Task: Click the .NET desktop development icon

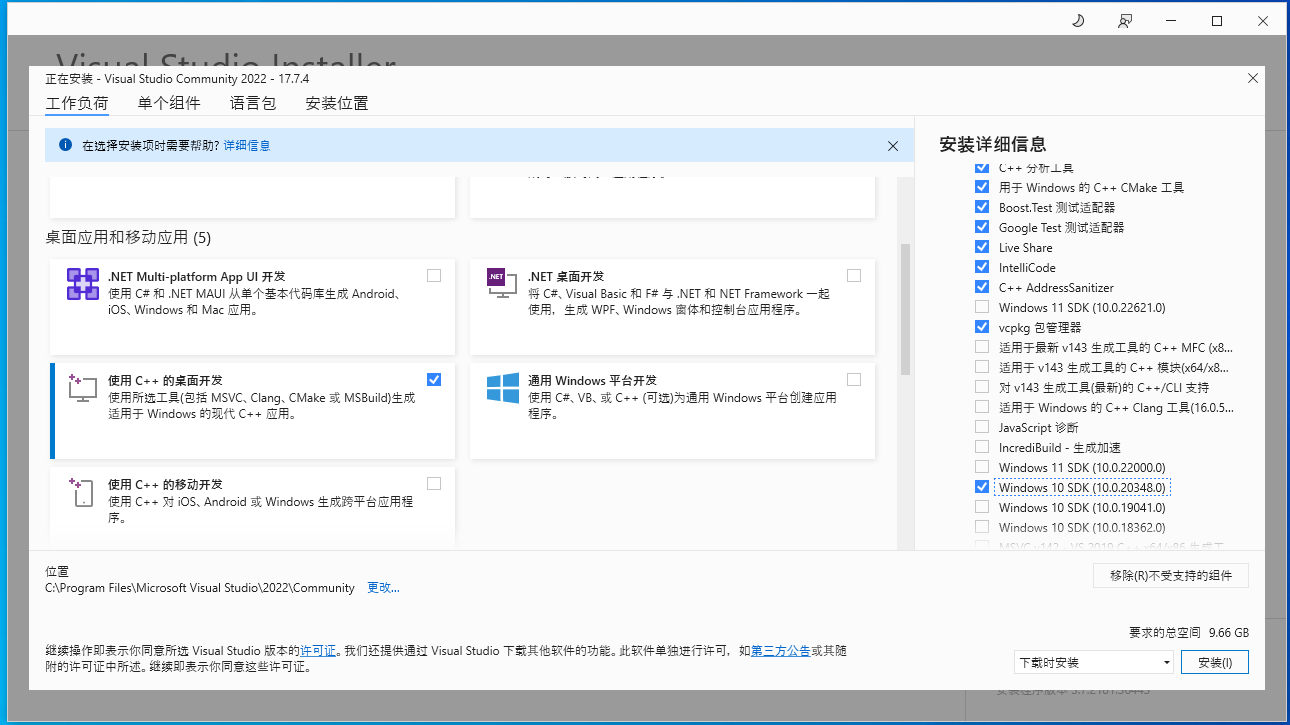Action: pyautogui.click(x=502, y=281)
